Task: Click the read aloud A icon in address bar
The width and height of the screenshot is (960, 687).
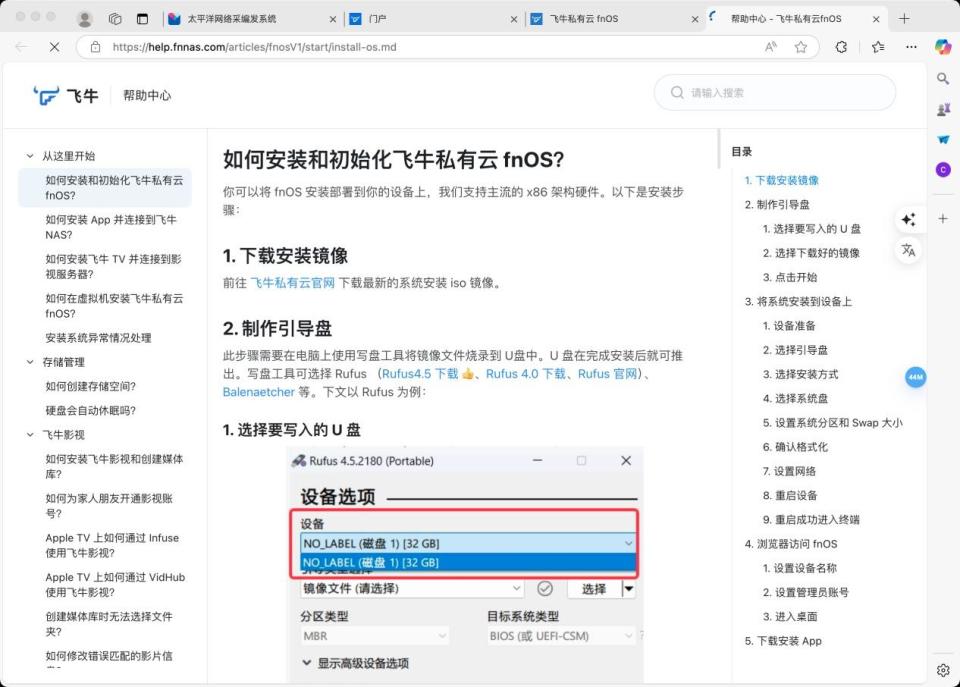Action: tap(769, 46)
